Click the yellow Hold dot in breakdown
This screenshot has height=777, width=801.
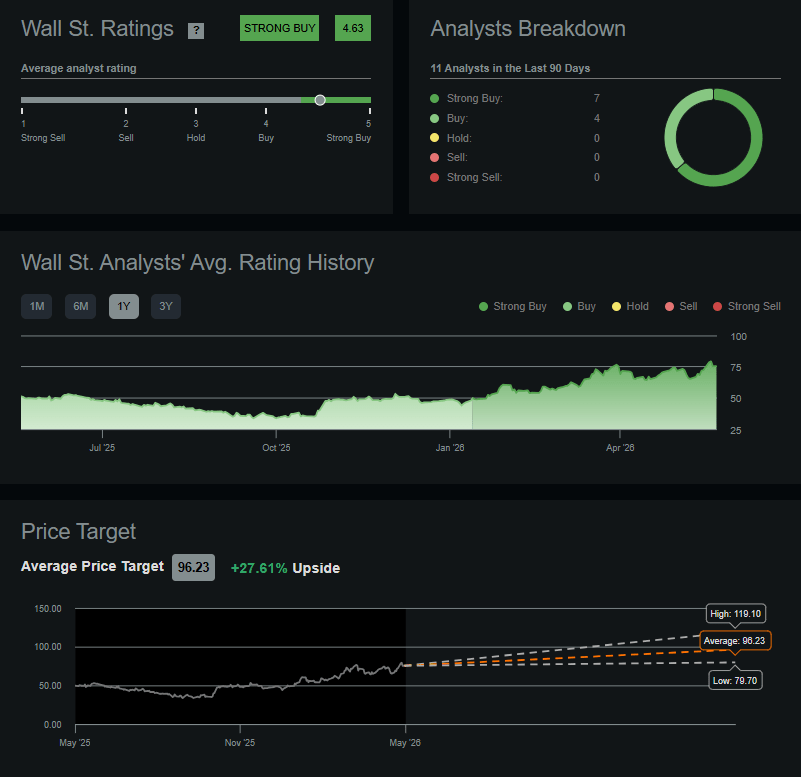click(x=435, y=138)
